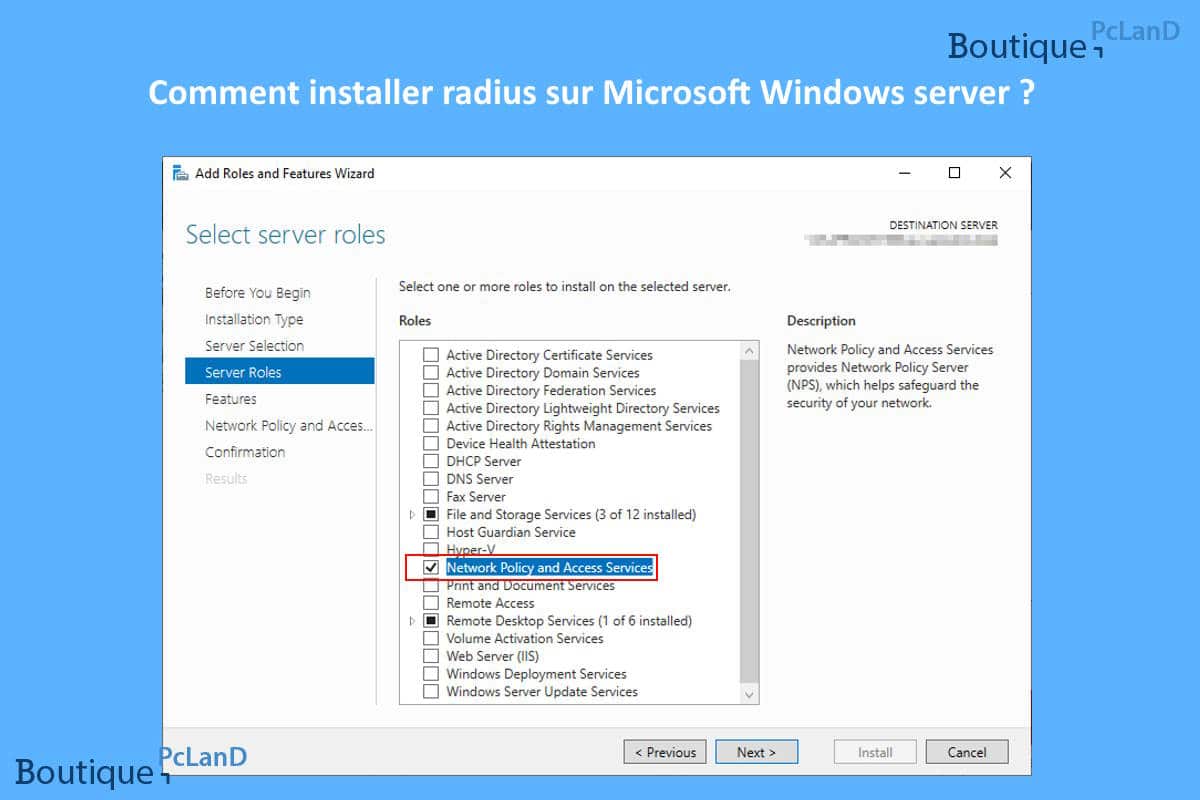The height and width of the screenshot is (800, 1200).
Task: Select the Web Server (IIS) label
Action: (x=492, y=656)
